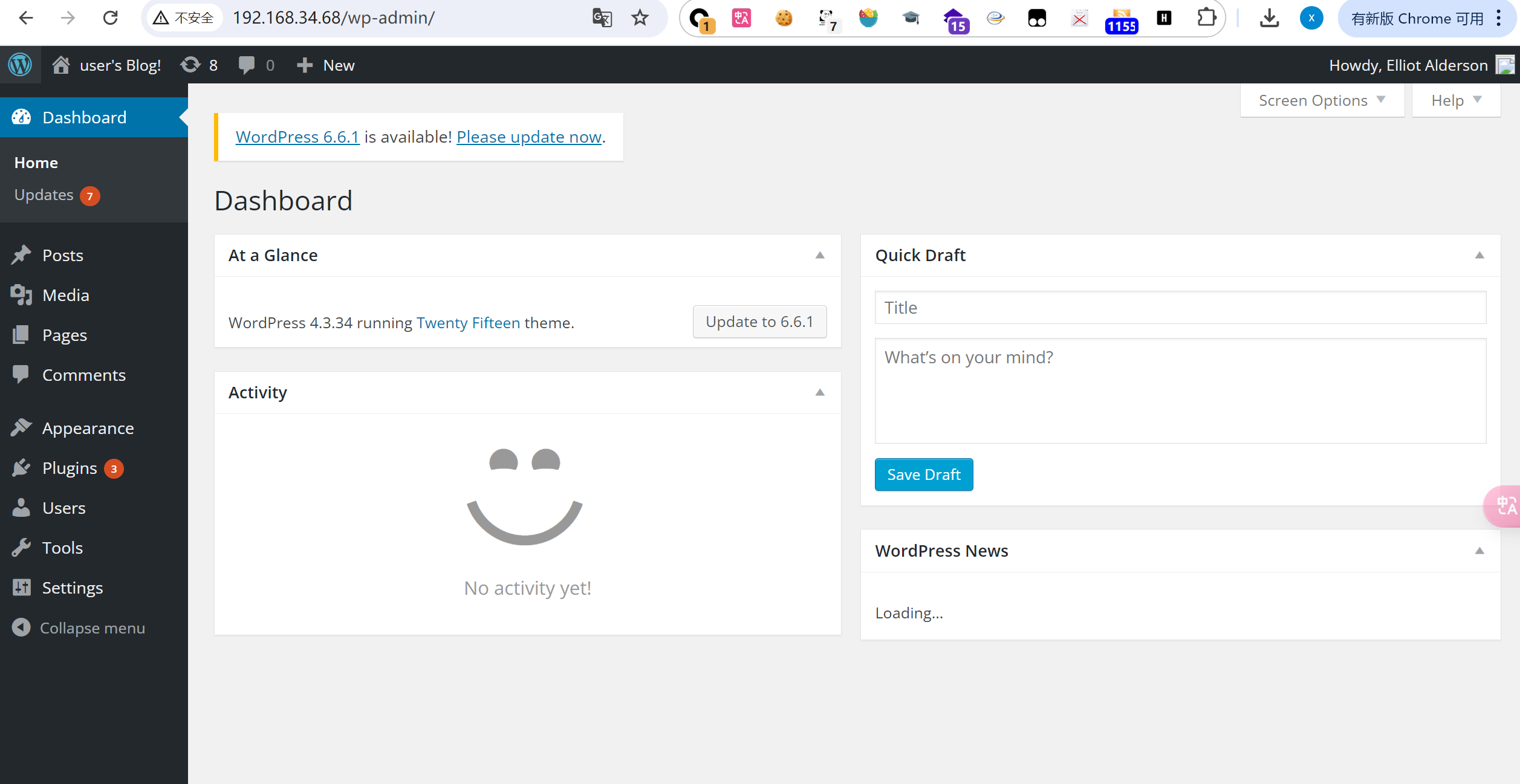
Task: Open the updates icon showing 8
Action: (190, 65)
